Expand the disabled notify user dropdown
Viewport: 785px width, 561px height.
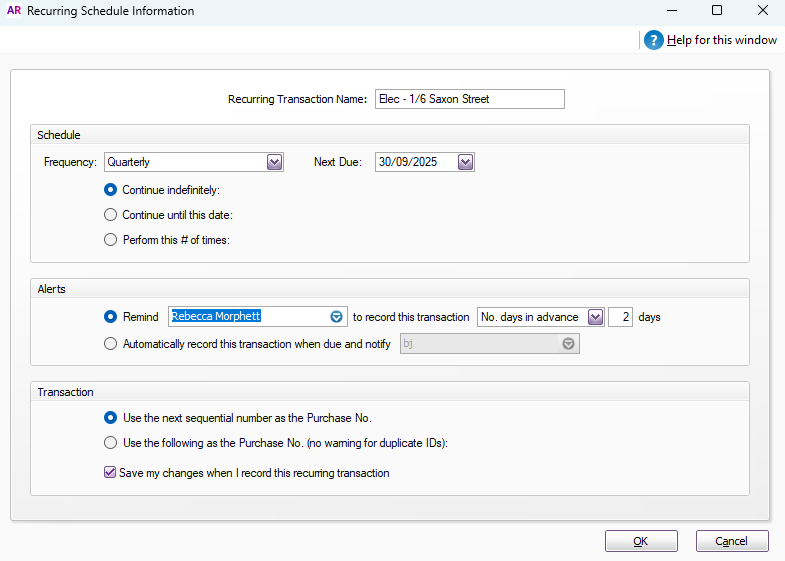569,344
